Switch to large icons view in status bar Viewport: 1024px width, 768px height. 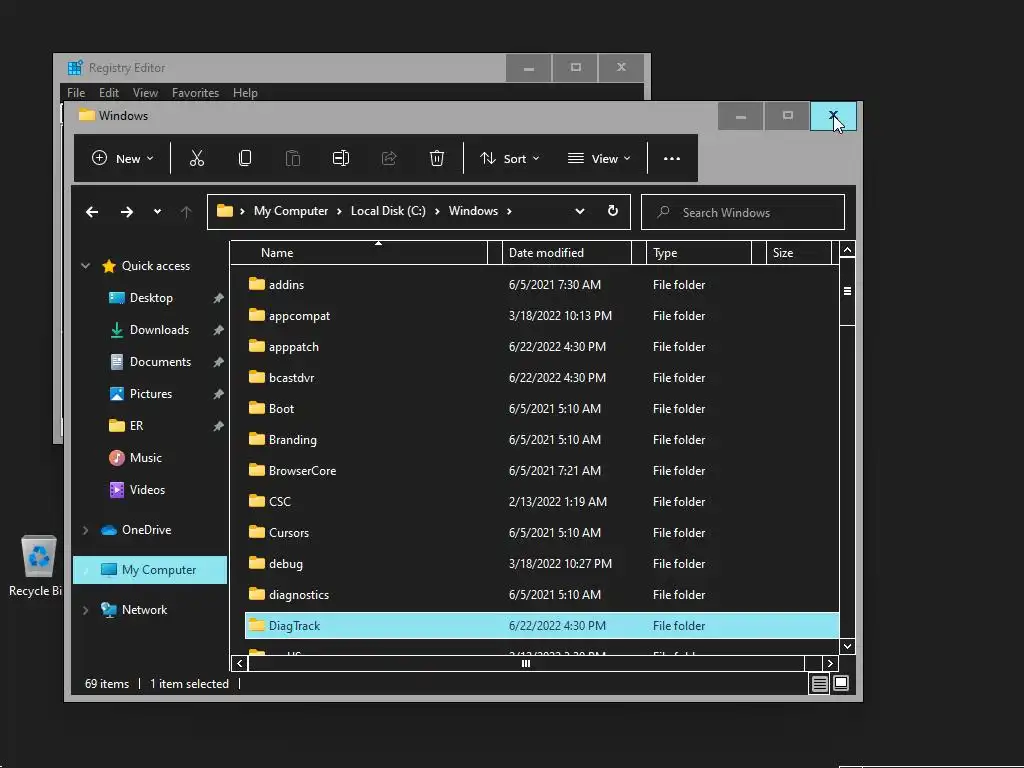[x=841, y=683]
